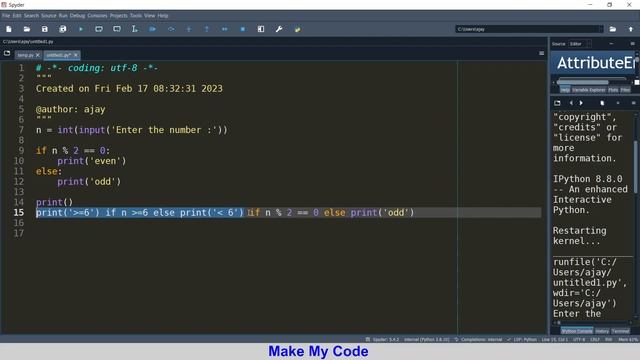Open the View menu
The image size is (640, 360).
tap(149, 16)
